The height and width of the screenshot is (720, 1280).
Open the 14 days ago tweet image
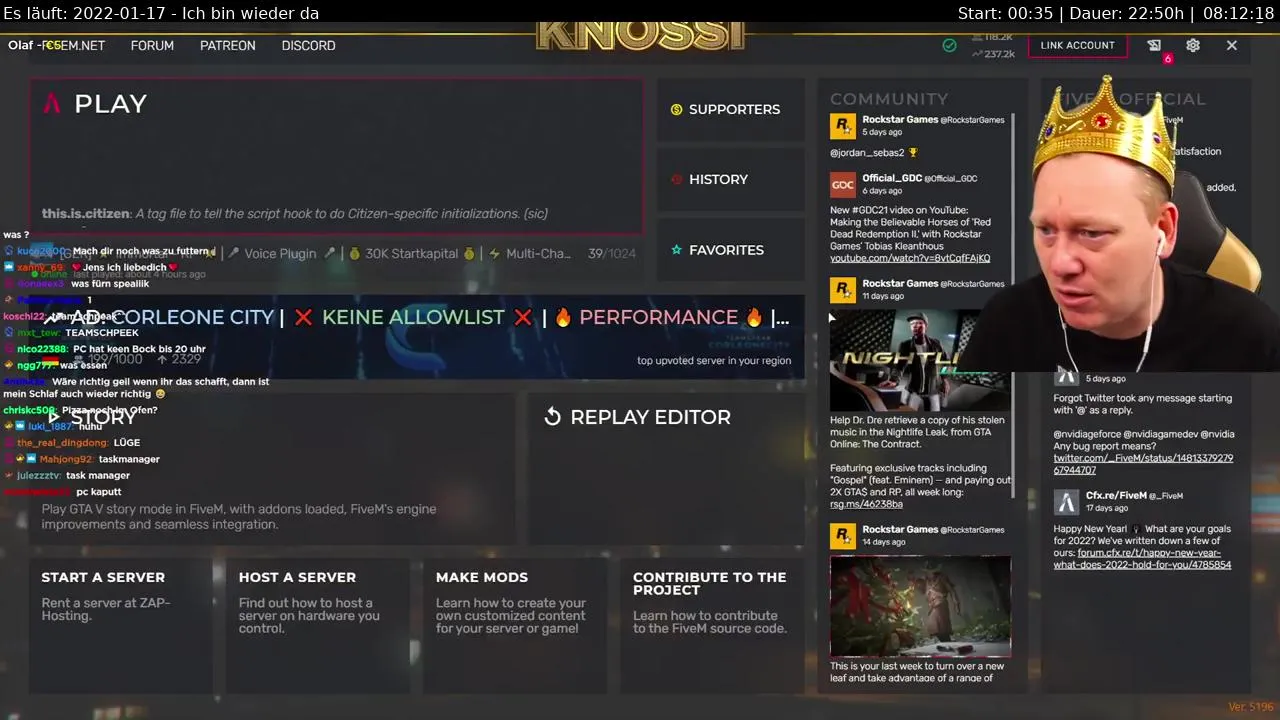[920, 606]
